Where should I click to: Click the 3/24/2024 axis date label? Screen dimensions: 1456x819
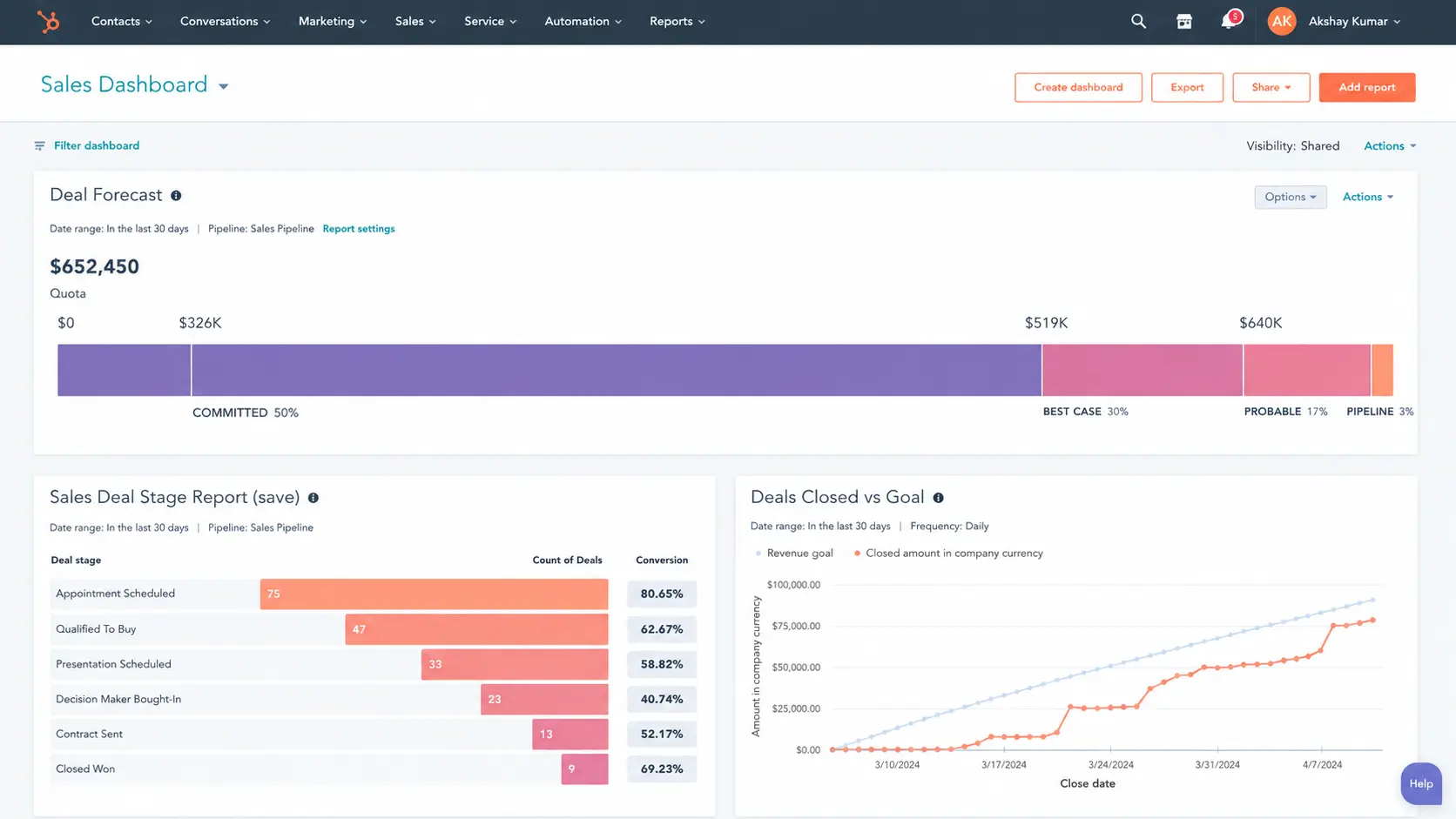click(1110, 765)
